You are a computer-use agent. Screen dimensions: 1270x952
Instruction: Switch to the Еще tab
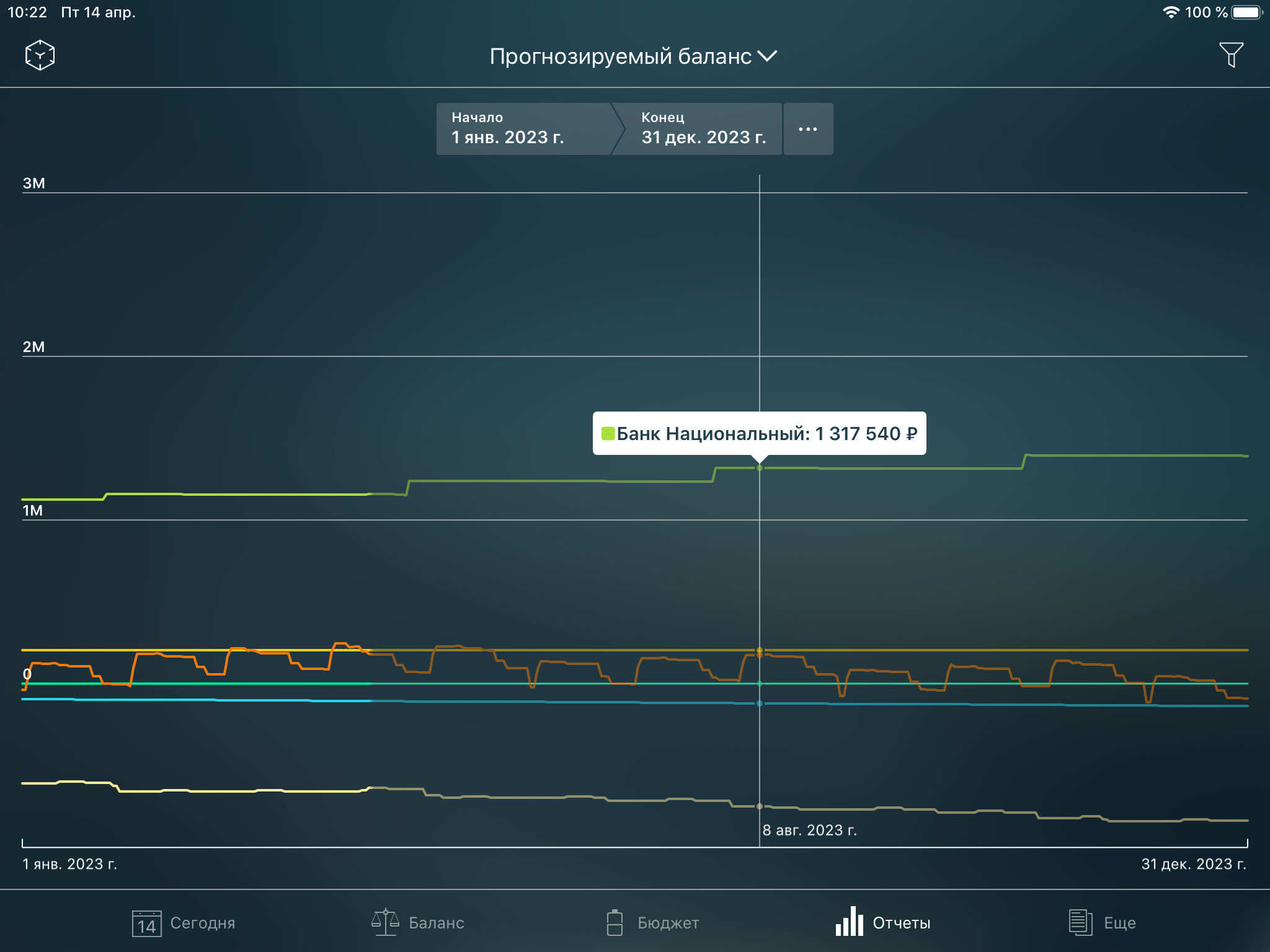tap(1102, 923)
